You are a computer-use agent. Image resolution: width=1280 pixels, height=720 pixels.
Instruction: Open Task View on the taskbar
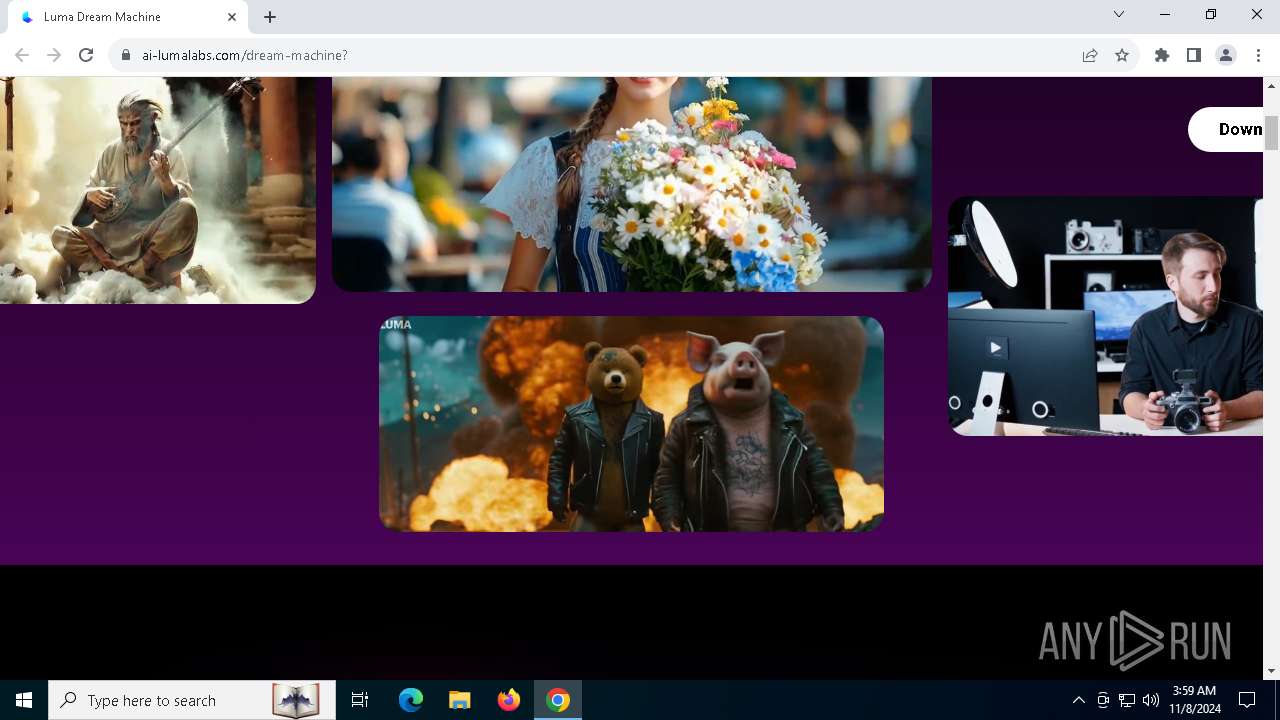click(360, 700)
